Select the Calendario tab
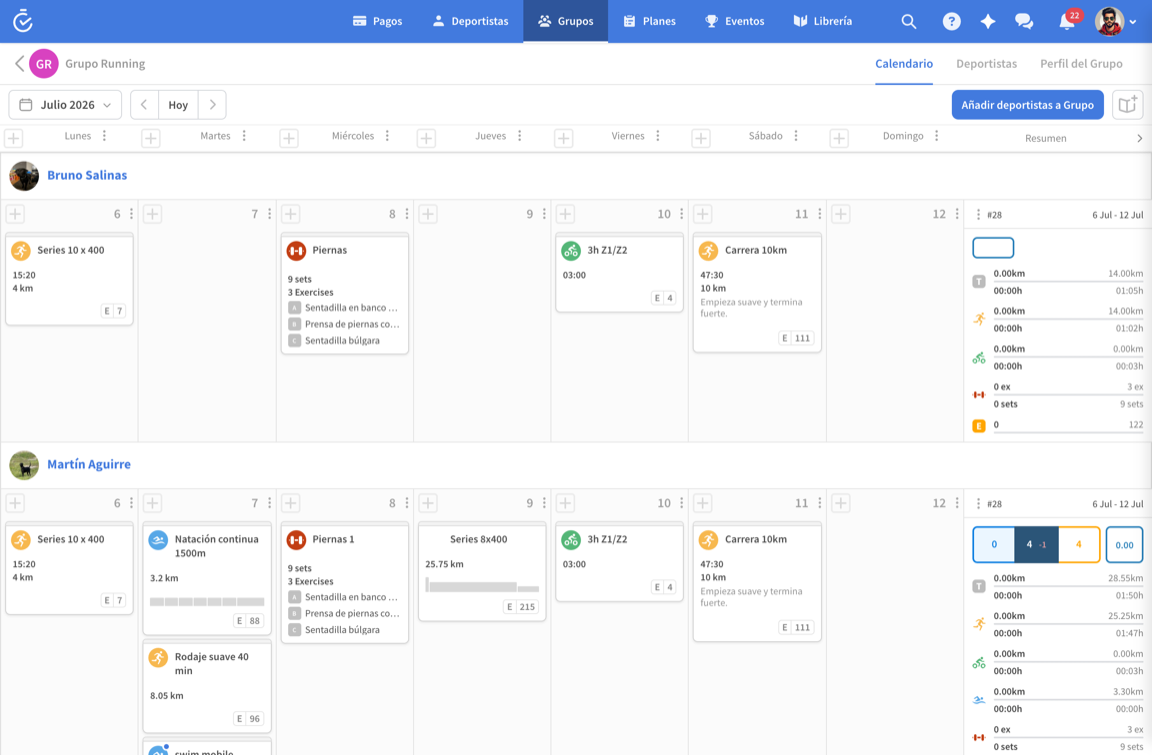The width and height of the screenshot is (1152, 755). [904, 64]
